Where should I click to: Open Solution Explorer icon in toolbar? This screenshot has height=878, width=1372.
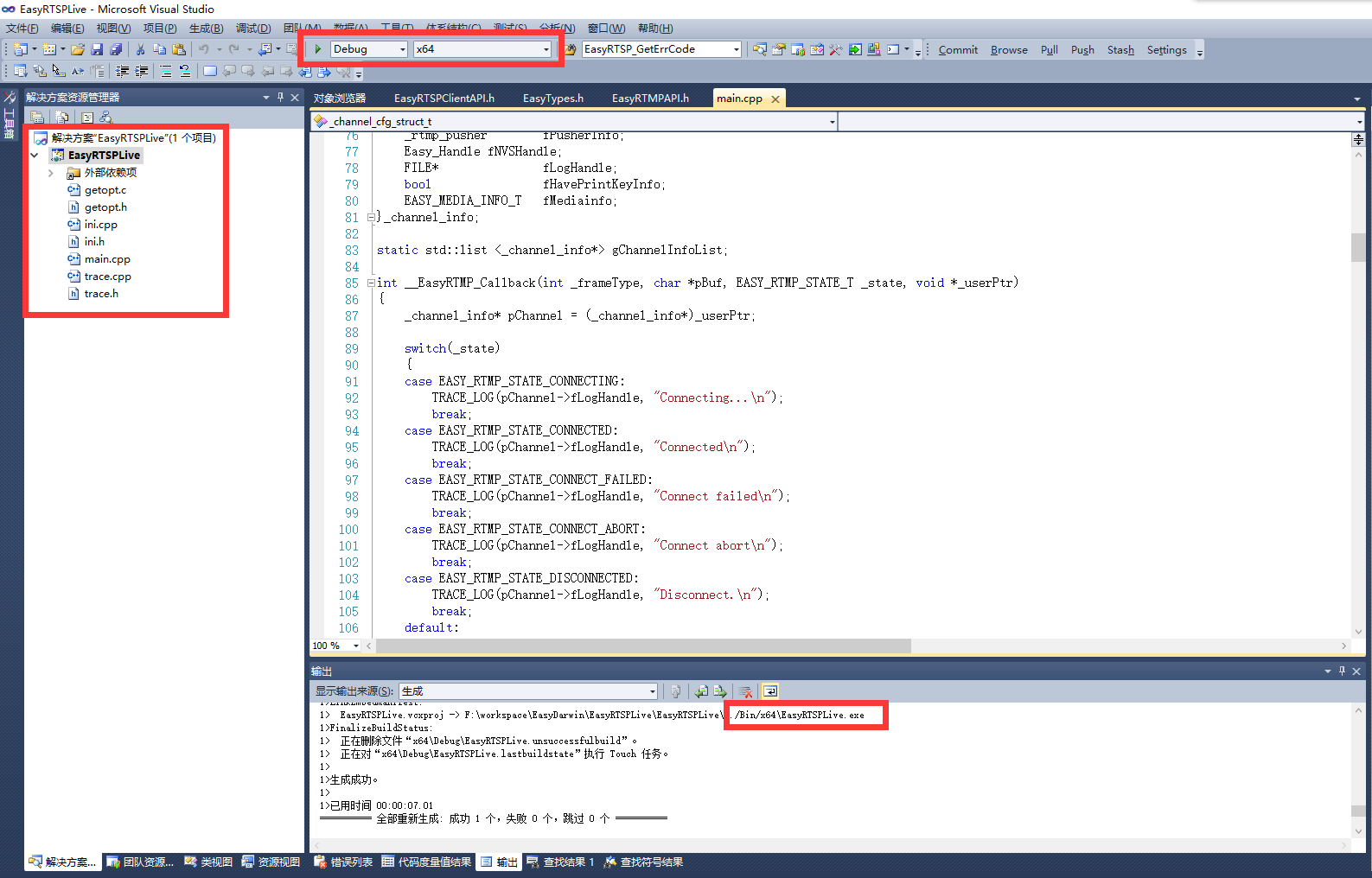tap(759, 49)
